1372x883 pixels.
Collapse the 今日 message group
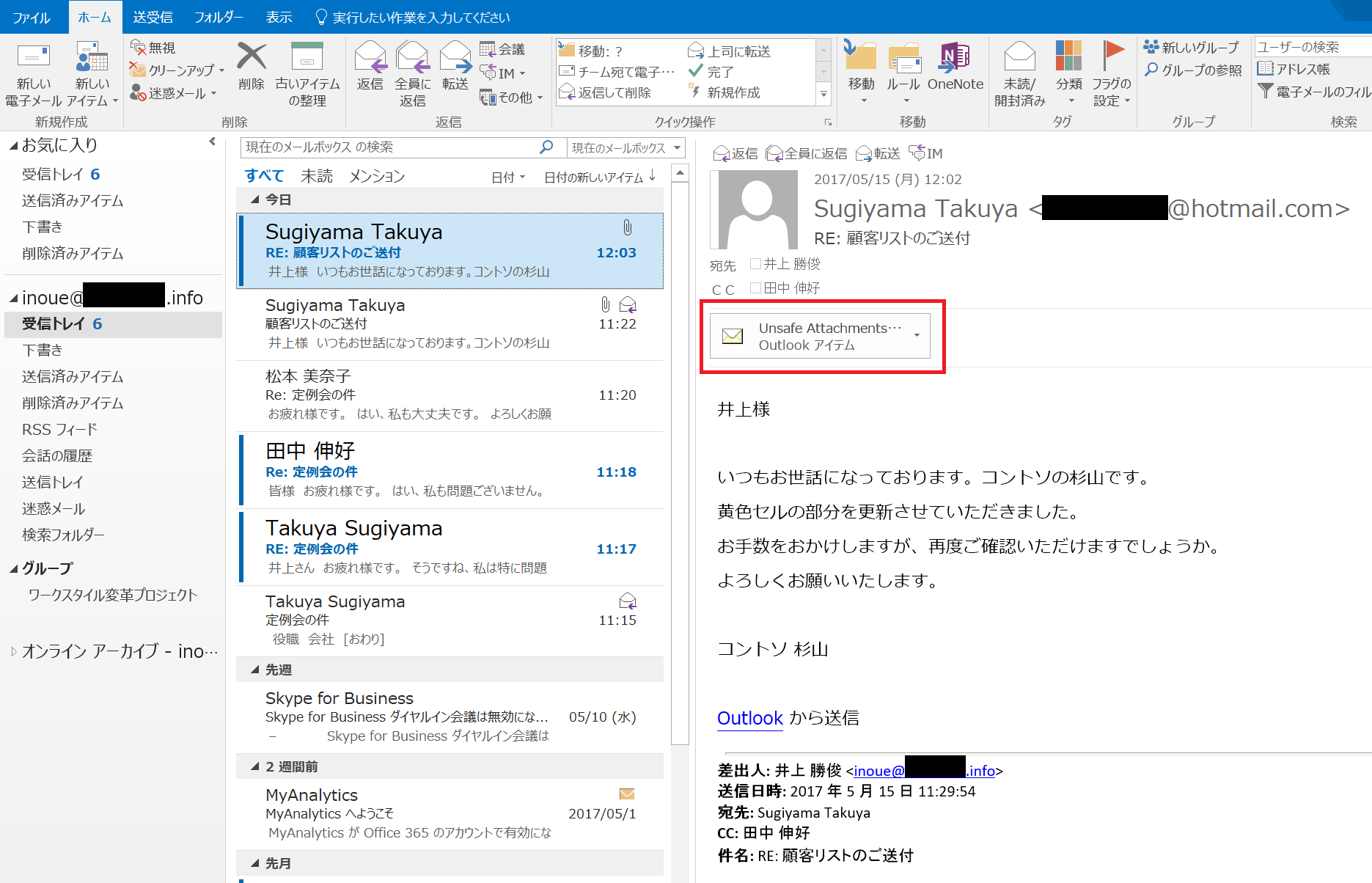pyautogui.click(x=255, y=199)
